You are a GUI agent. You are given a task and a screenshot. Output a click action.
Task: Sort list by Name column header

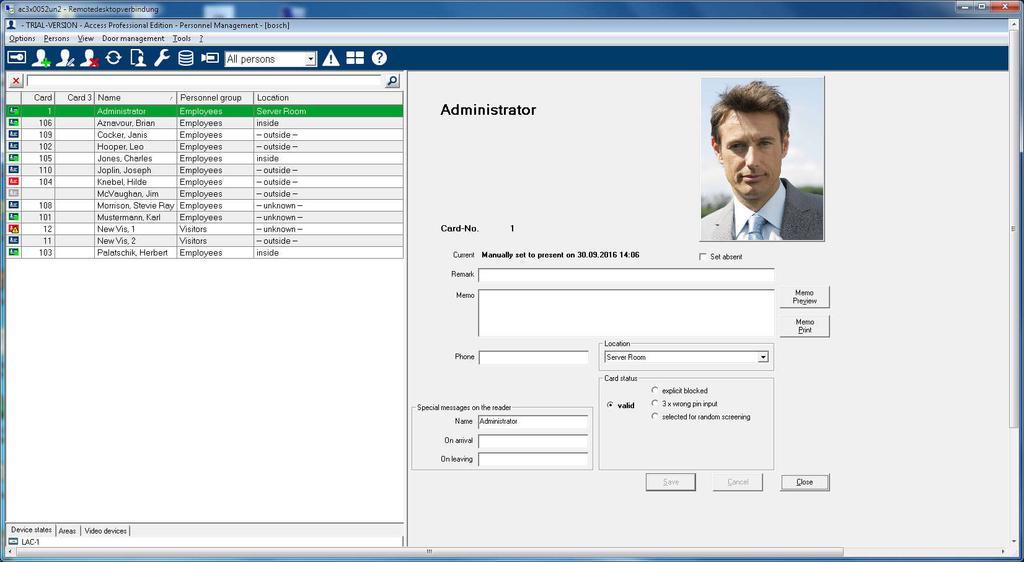tap(135, 97)
